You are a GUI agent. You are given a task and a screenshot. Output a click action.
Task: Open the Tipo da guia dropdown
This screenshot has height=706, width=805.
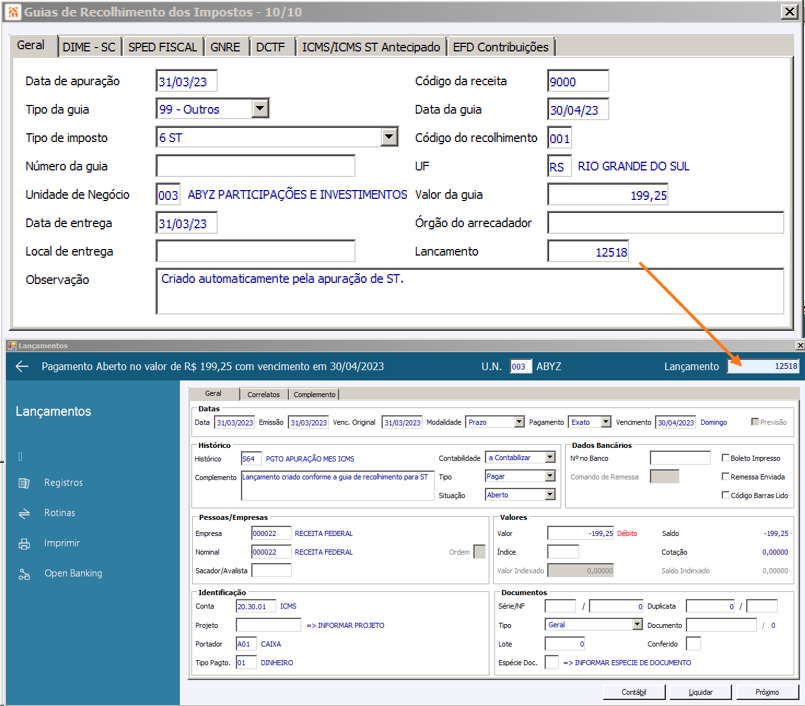260,109
